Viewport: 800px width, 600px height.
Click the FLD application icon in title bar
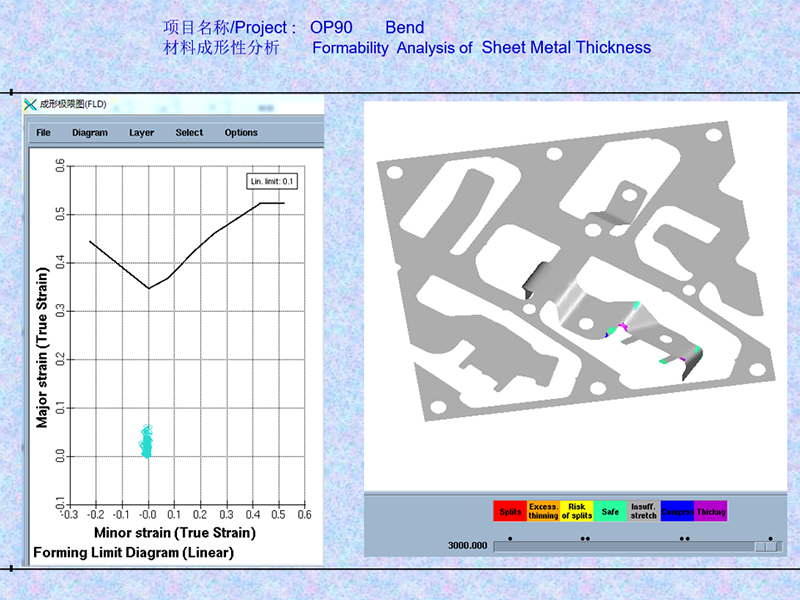(x=30, y=103)
